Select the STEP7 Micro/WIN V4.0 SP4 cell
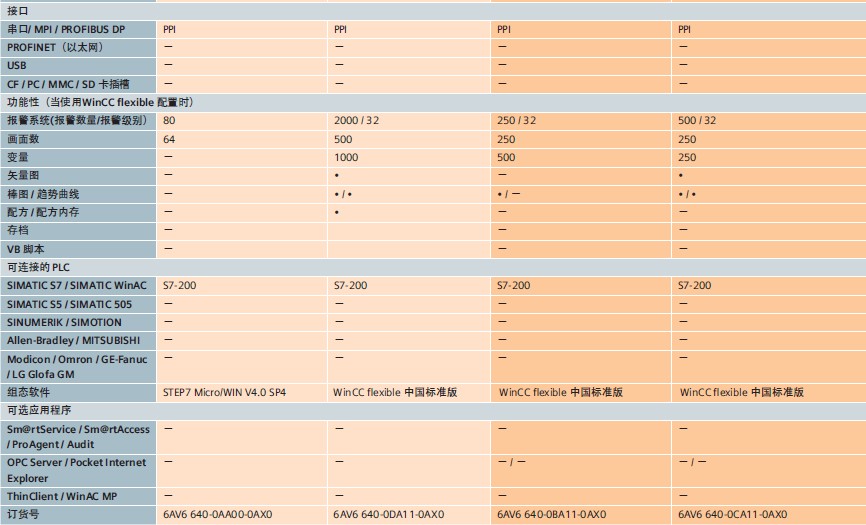This screenshot has width=866, height=525. coord(224,393)
